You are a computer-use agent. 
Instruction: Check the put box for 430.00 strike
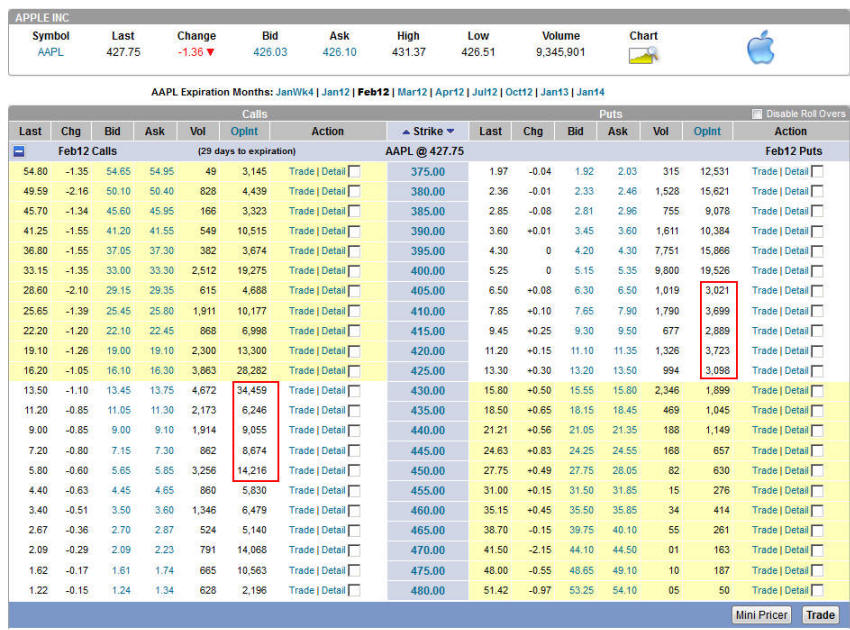pyautogui.click(x=818, y=390)
